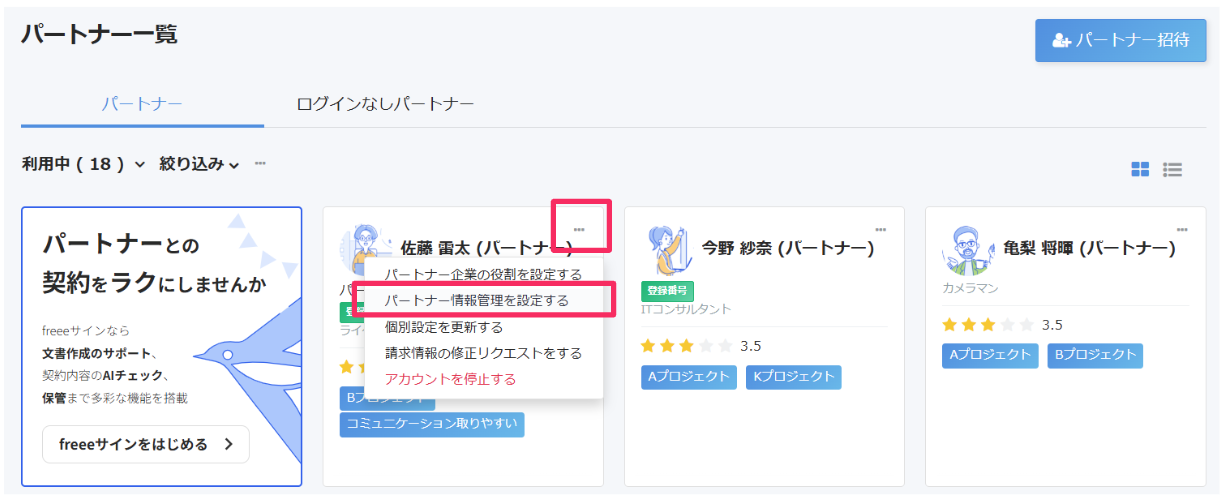Image resolution: width=1224 pixels, height=498 pixels.
Task: Select パートナー企業の役割を設定する menu item
Action: pyautogui.click(x=483, y=274)
